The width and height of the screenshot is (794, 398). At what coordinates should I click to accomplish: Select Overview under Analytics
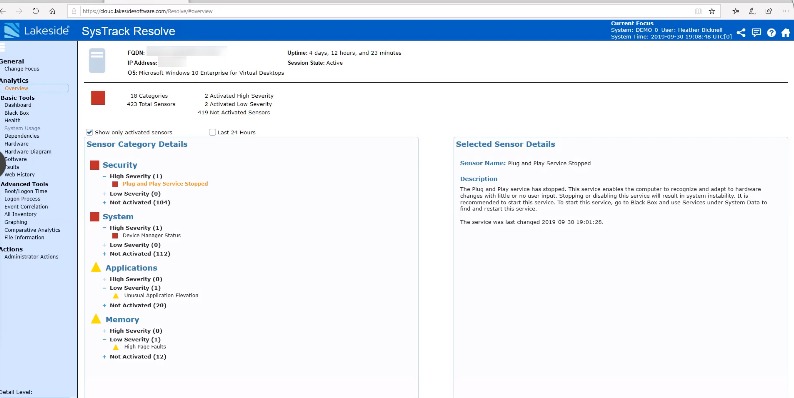click(17, 88)
